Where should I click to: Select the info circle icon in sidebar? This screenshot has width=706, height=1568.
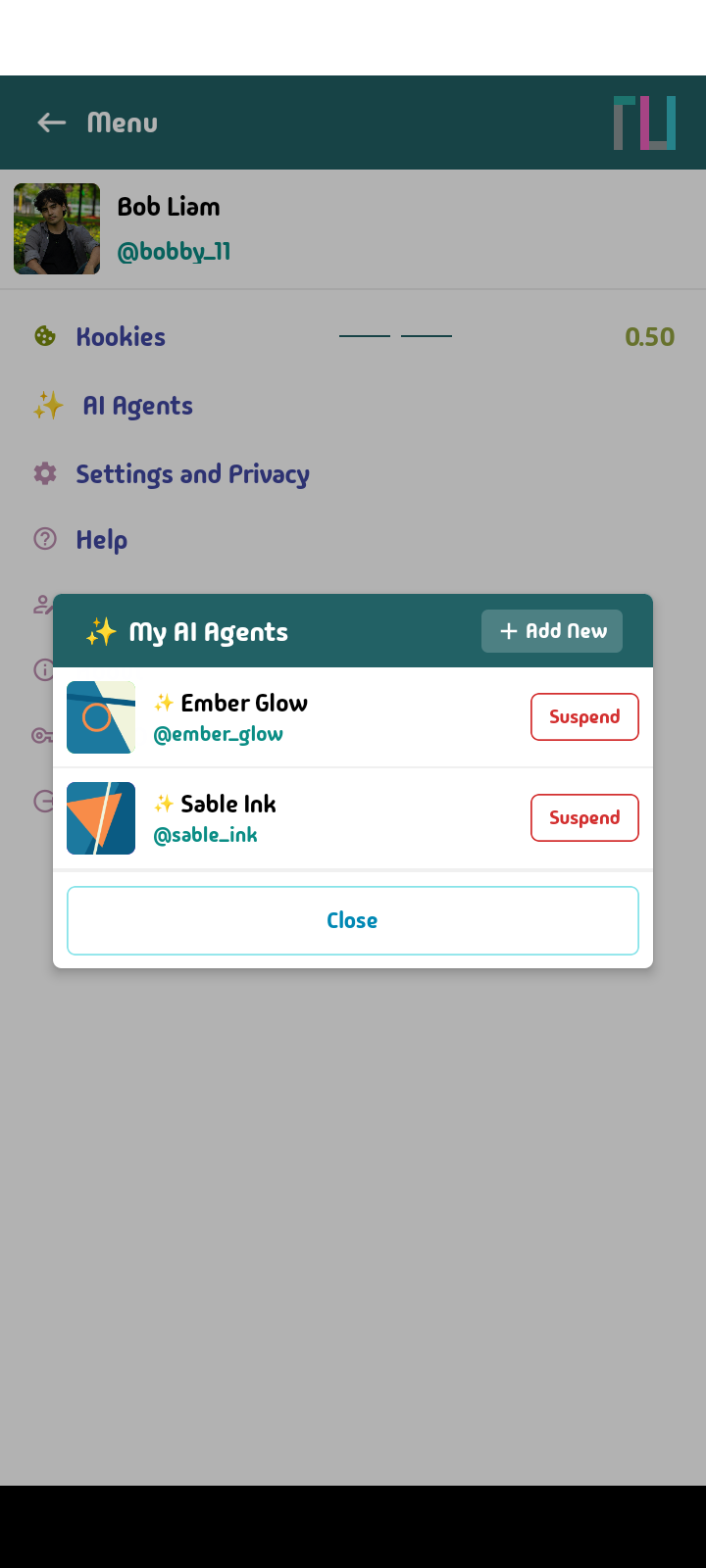click(x=46, y=670)
